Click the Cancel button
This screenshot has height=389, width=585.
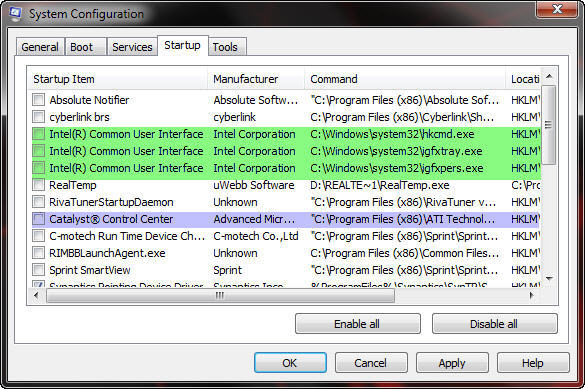click(x=371, y=363)
